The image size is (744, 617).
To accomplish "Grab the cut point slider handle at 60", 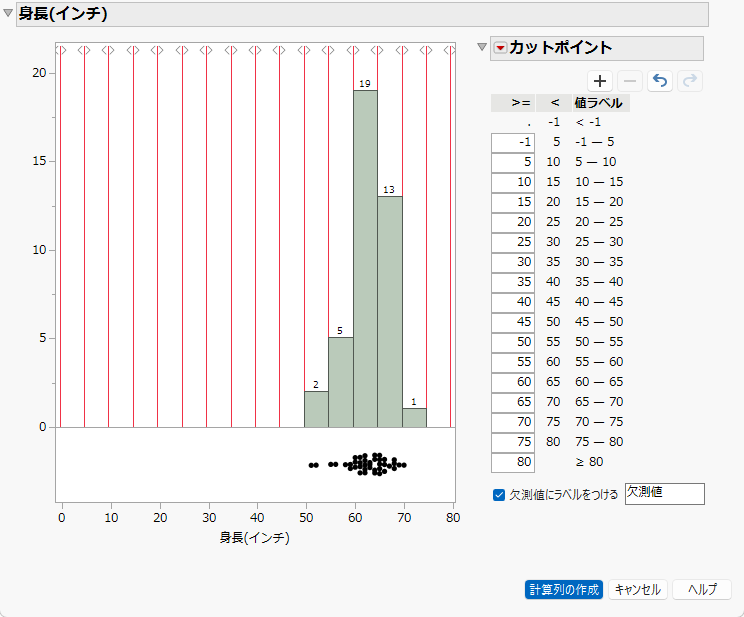I will pos(353,50).
